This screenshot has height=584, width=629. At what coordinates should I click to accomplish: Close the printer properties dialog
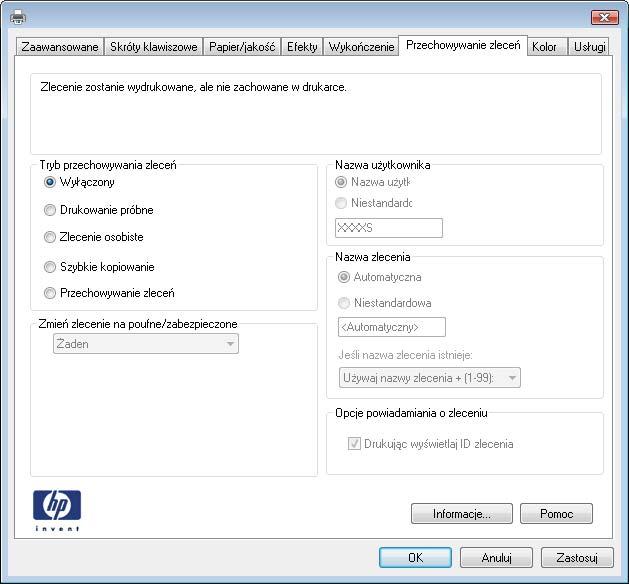tap(605, 17)
